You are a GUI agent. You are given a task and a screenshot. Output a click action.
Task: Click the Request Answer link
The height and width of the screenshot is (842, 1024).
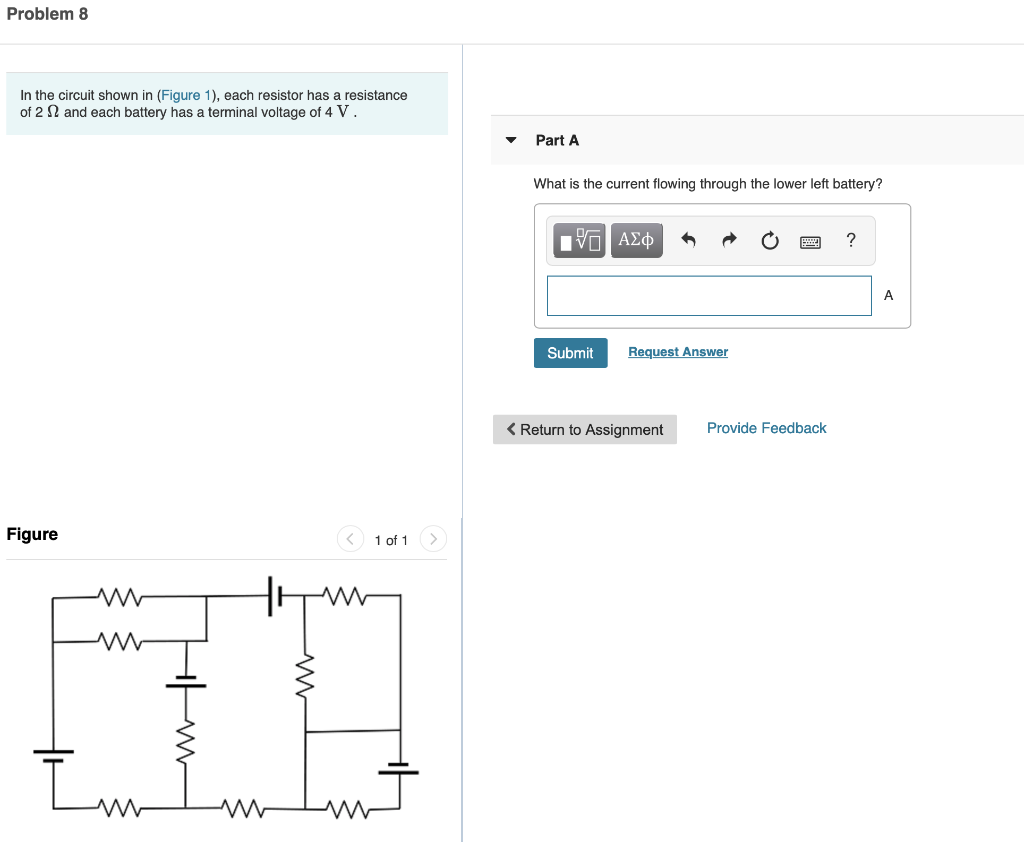677,351
